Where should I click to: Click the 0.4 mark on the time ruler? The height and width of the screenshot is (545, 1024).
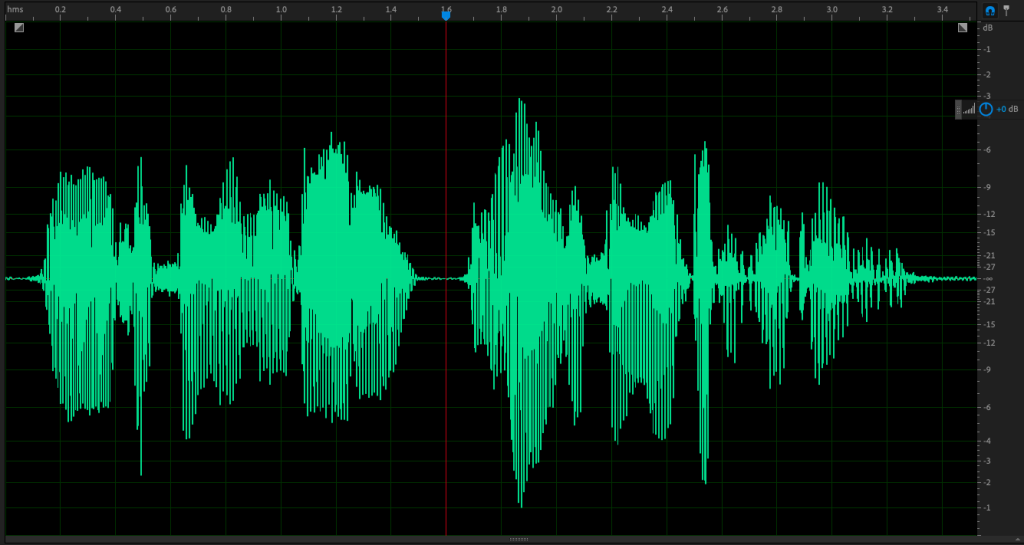[x=116, y=10]
